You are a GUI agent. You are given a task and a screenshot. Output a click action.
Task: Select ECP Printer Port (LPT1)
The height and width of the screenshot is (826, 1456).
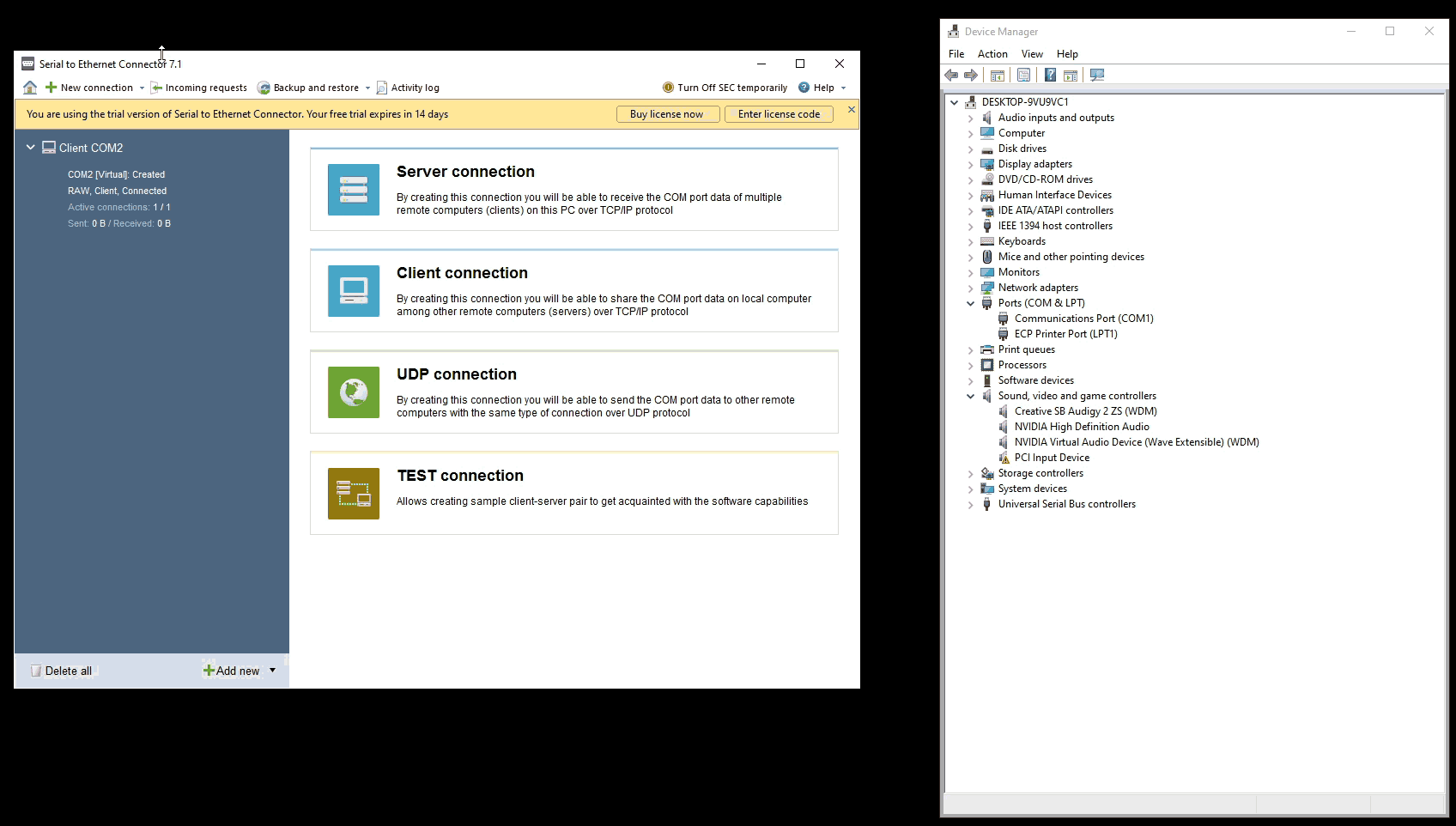[x=1065, y=334]
